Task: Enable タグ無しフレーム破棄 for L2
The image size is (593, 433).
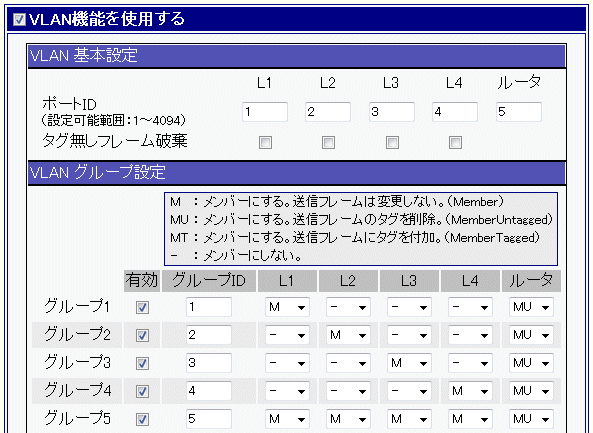Action: 328,143
